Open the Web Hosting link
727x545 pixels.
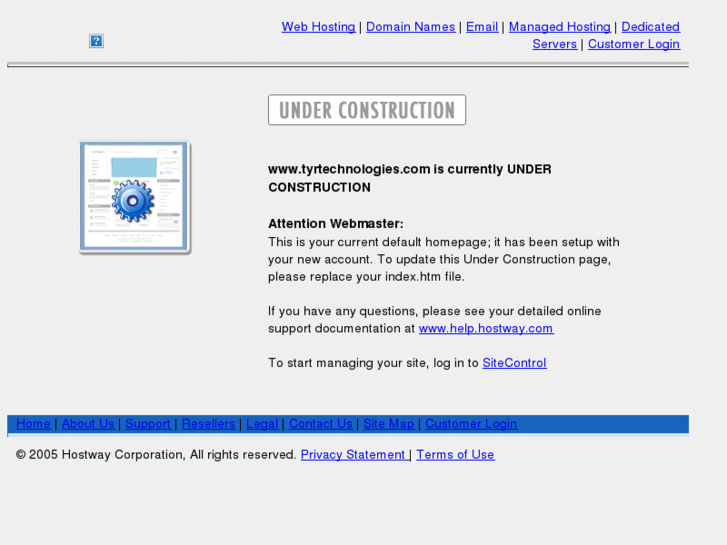(x=318, y=27)
